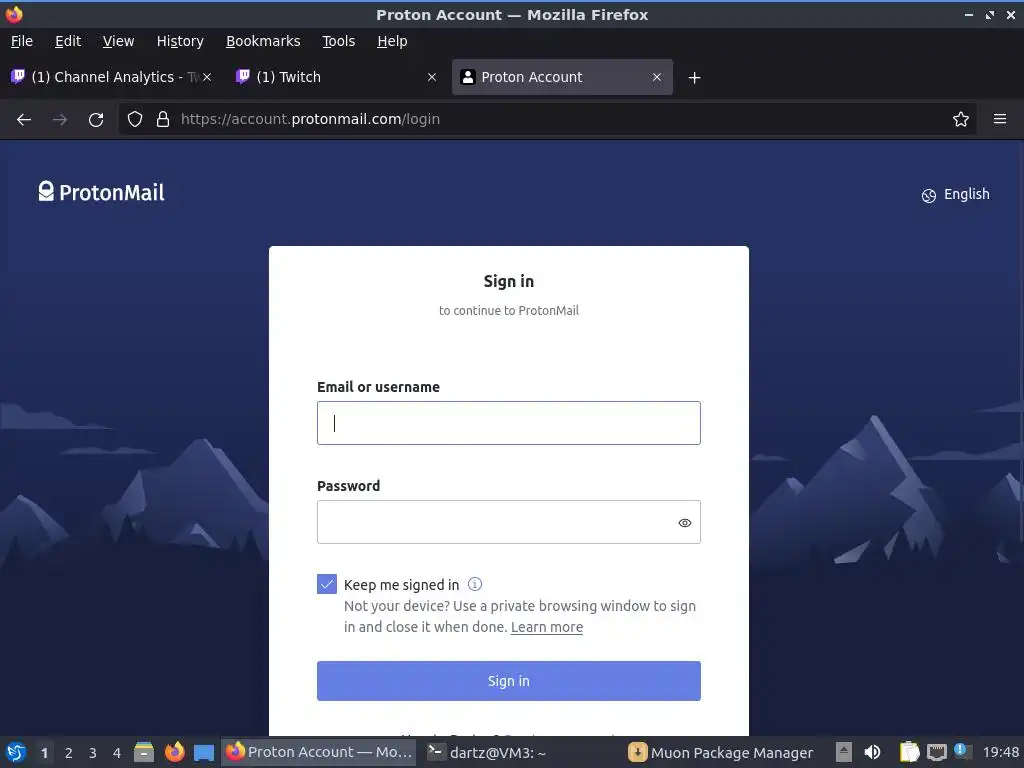
Task: Open the File menu
Action: (22, 41)
